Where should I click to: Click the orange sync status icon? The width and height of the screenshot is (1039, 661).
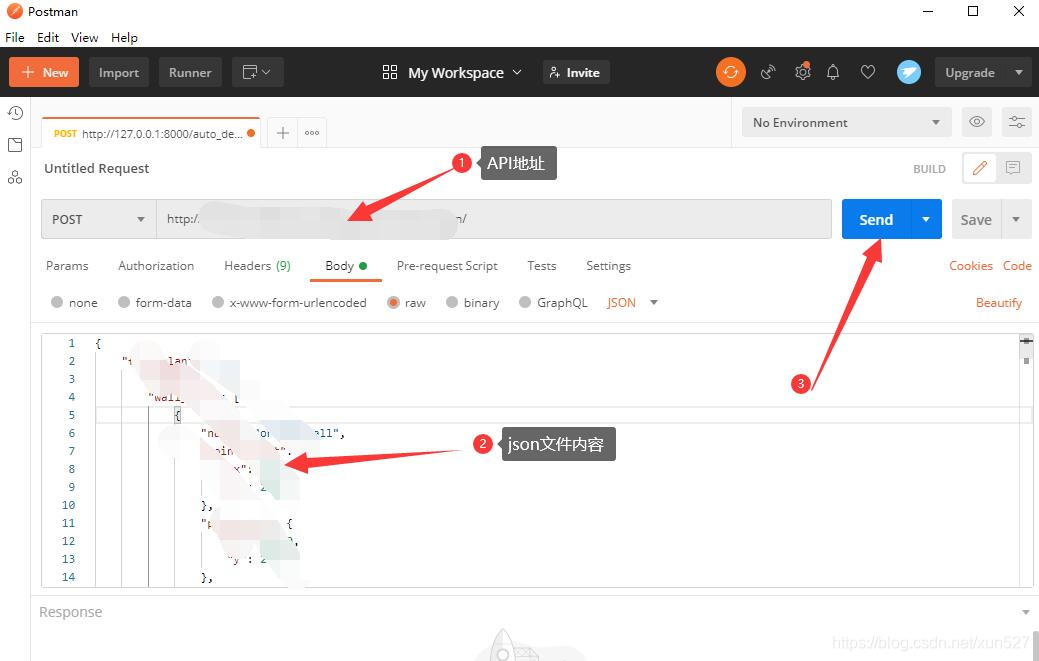731,72
